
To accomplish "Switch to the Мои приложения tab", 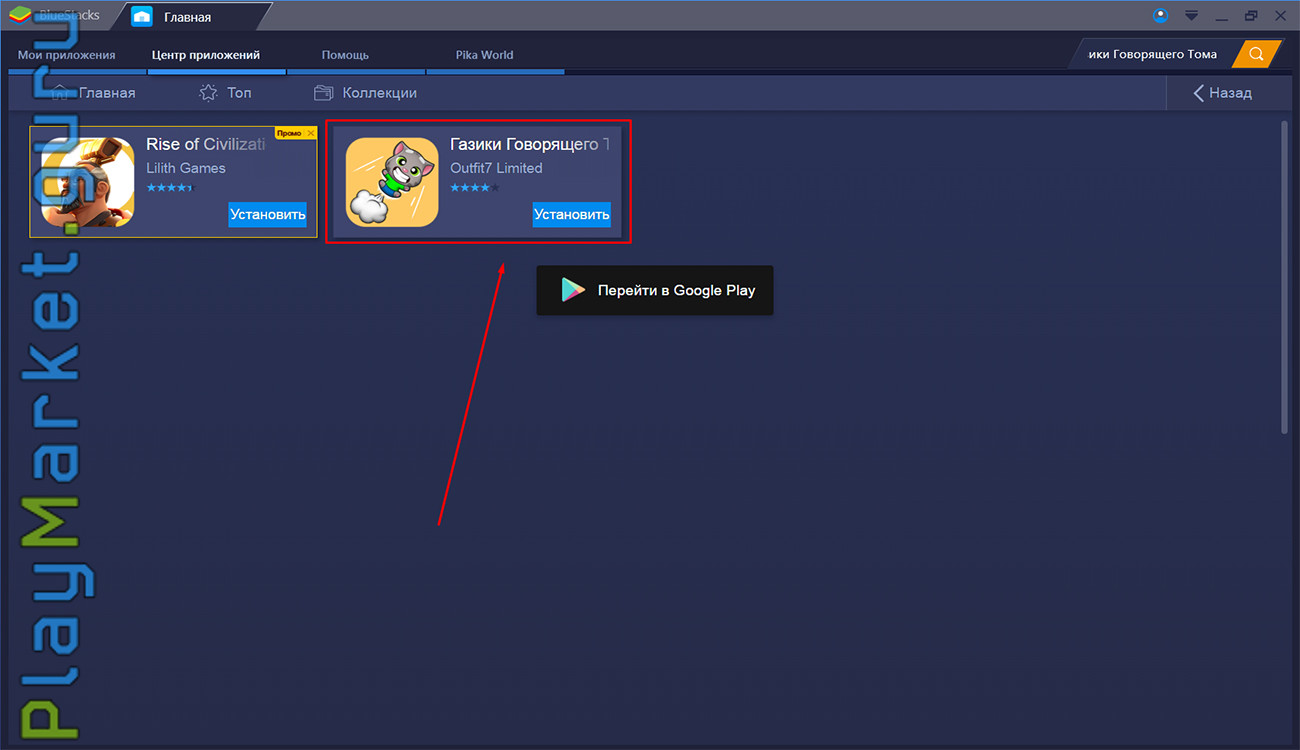I will pos(67,55).
